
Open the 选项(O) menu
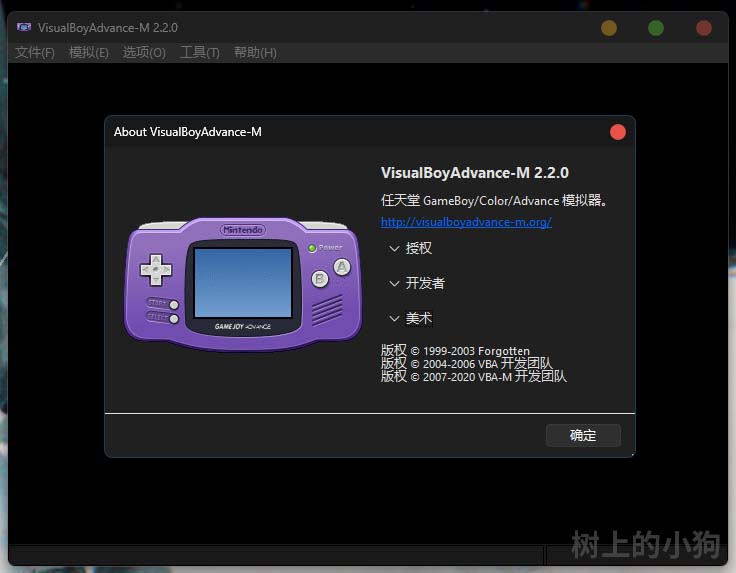coord(144,52)
